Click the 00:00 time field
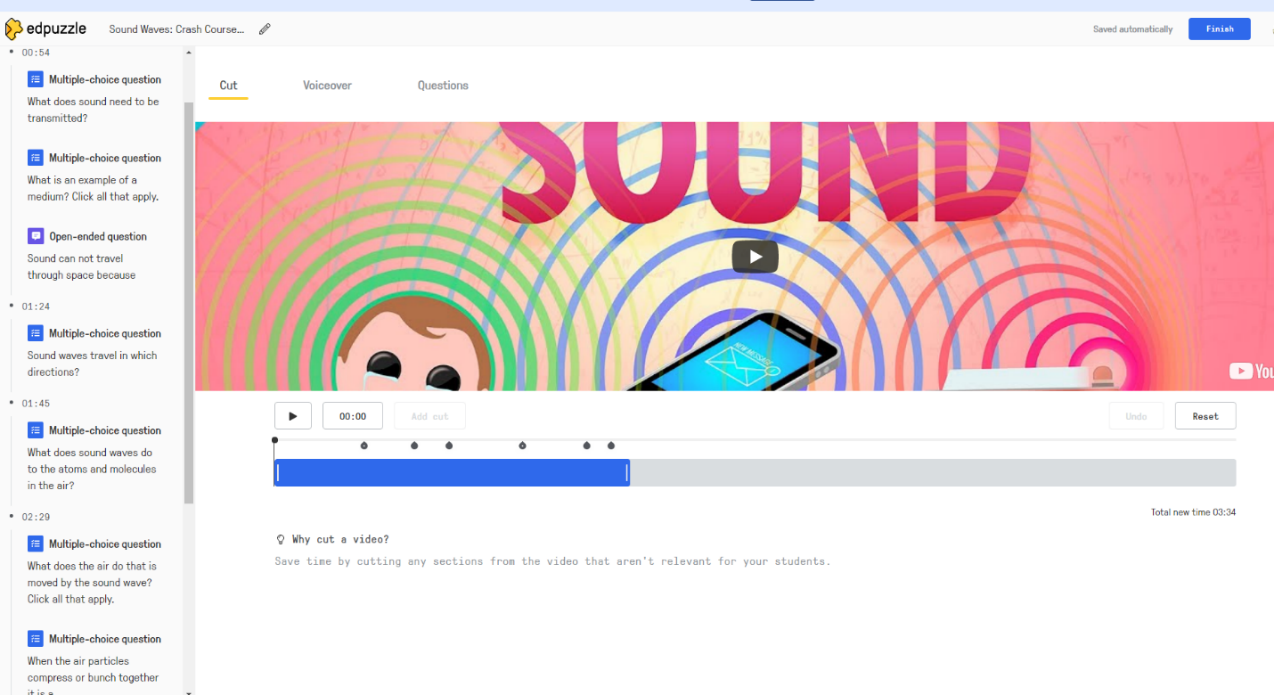1274x695 pixels. [352, 416]
